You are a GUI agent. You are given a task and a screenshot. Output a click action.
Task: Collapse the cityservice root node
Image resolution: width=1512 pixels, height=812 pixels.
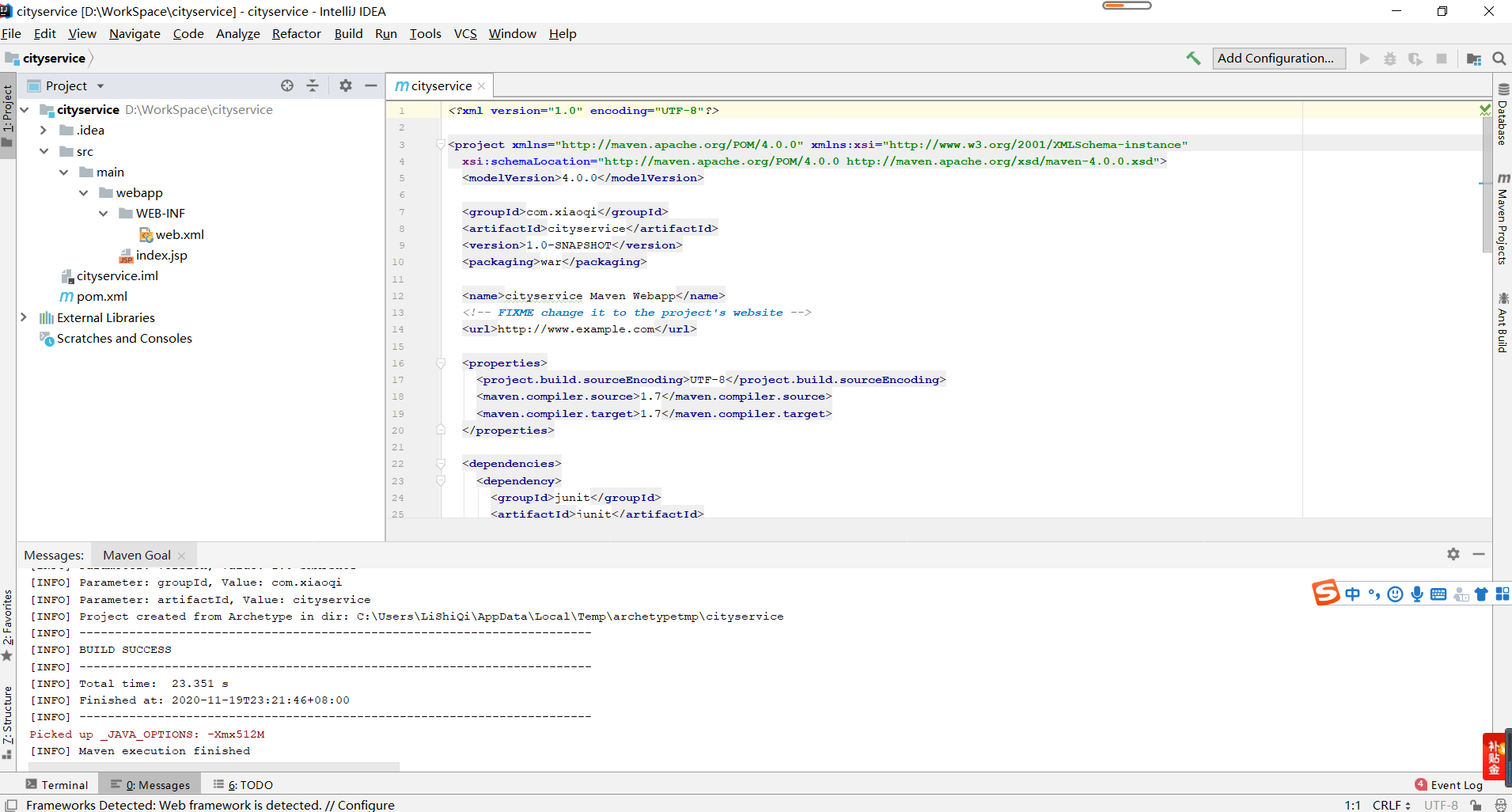[24, 110]
